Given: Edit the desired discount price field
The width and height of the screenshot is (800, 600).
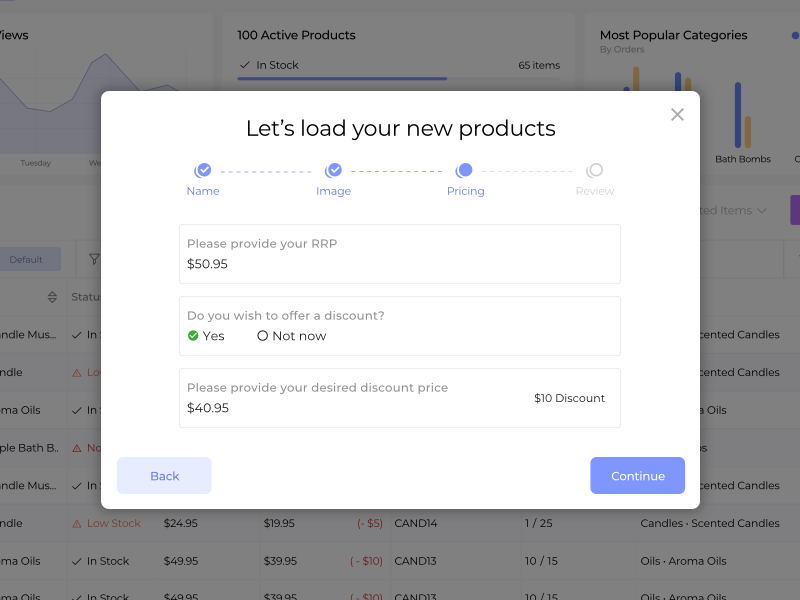Looking at the screenshot, I should tap(350, 408).
